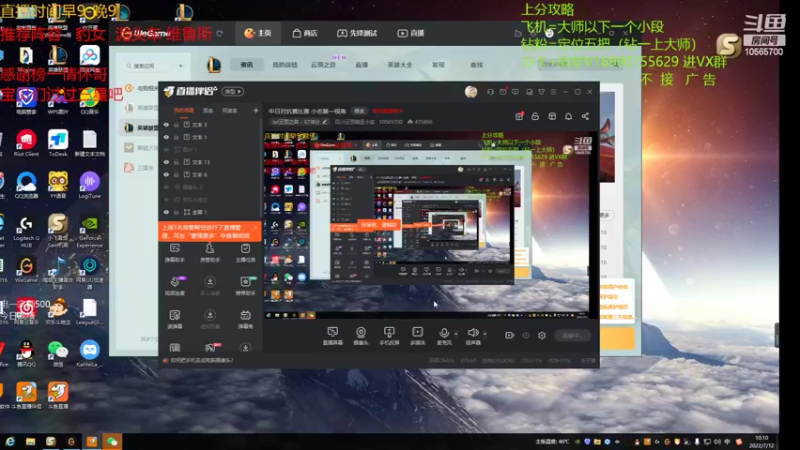This screenshot has width=800, height=450.
Task: Open the notification bell in 直播伴侣
Action: [568, 116]
